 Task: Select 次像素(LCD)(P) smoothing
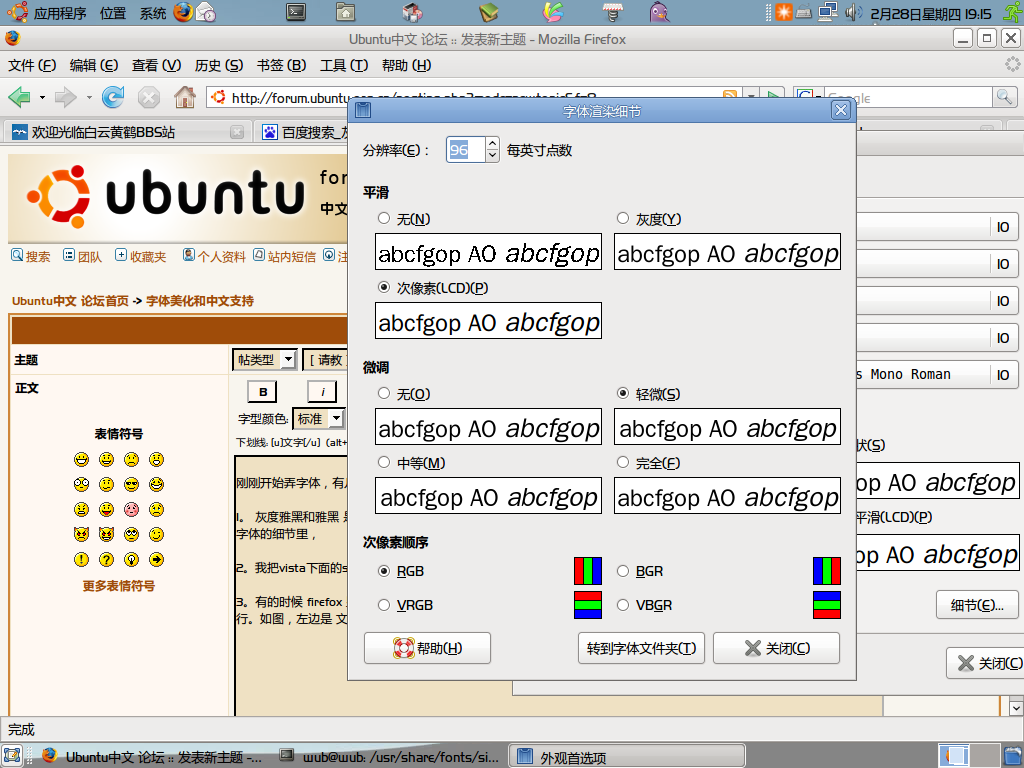tap(384, 287)
